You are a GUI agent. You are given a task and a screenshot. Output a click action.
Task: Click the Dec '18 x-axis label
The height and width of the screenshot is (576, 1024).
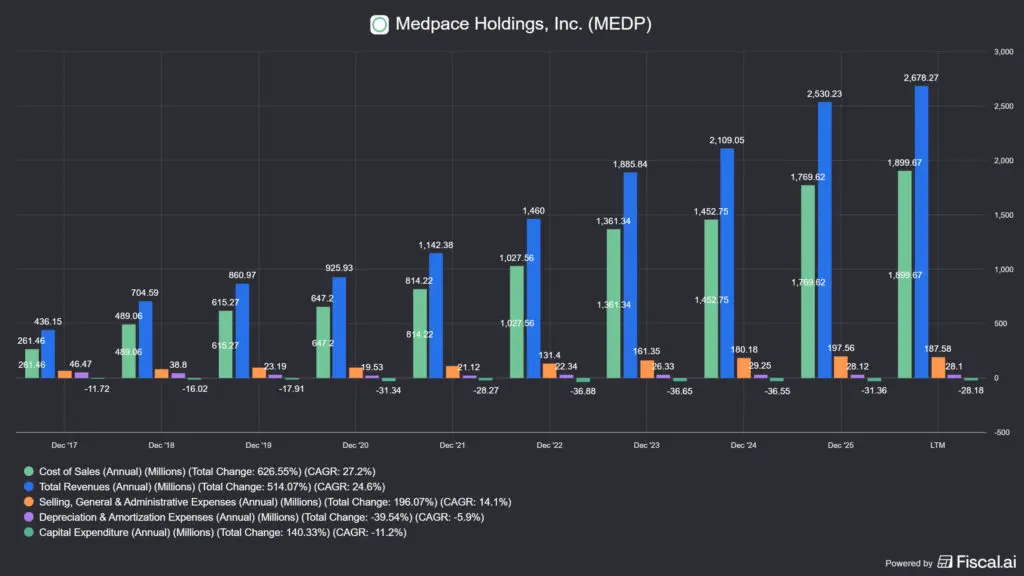tap(161, 445)
